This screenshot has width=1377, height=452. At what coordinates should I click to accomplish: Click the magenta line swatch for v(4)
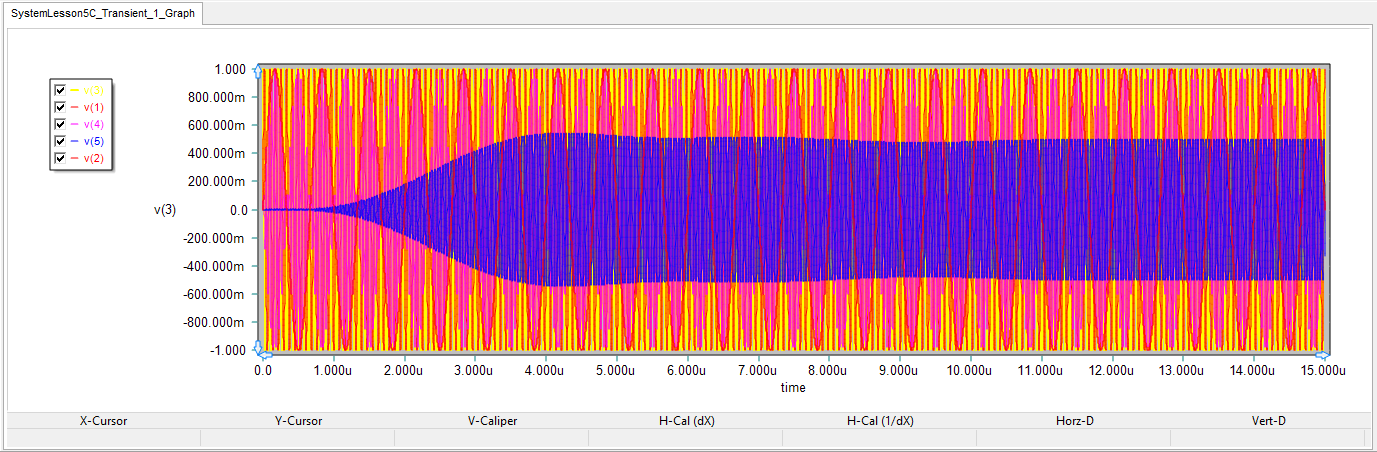coord(75,124)
